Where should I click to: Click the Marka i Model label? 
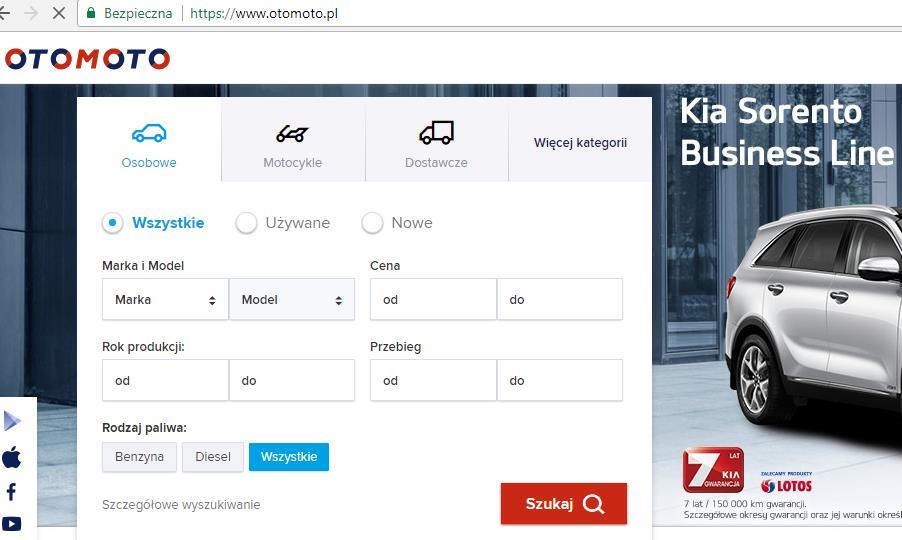[143, 266]
